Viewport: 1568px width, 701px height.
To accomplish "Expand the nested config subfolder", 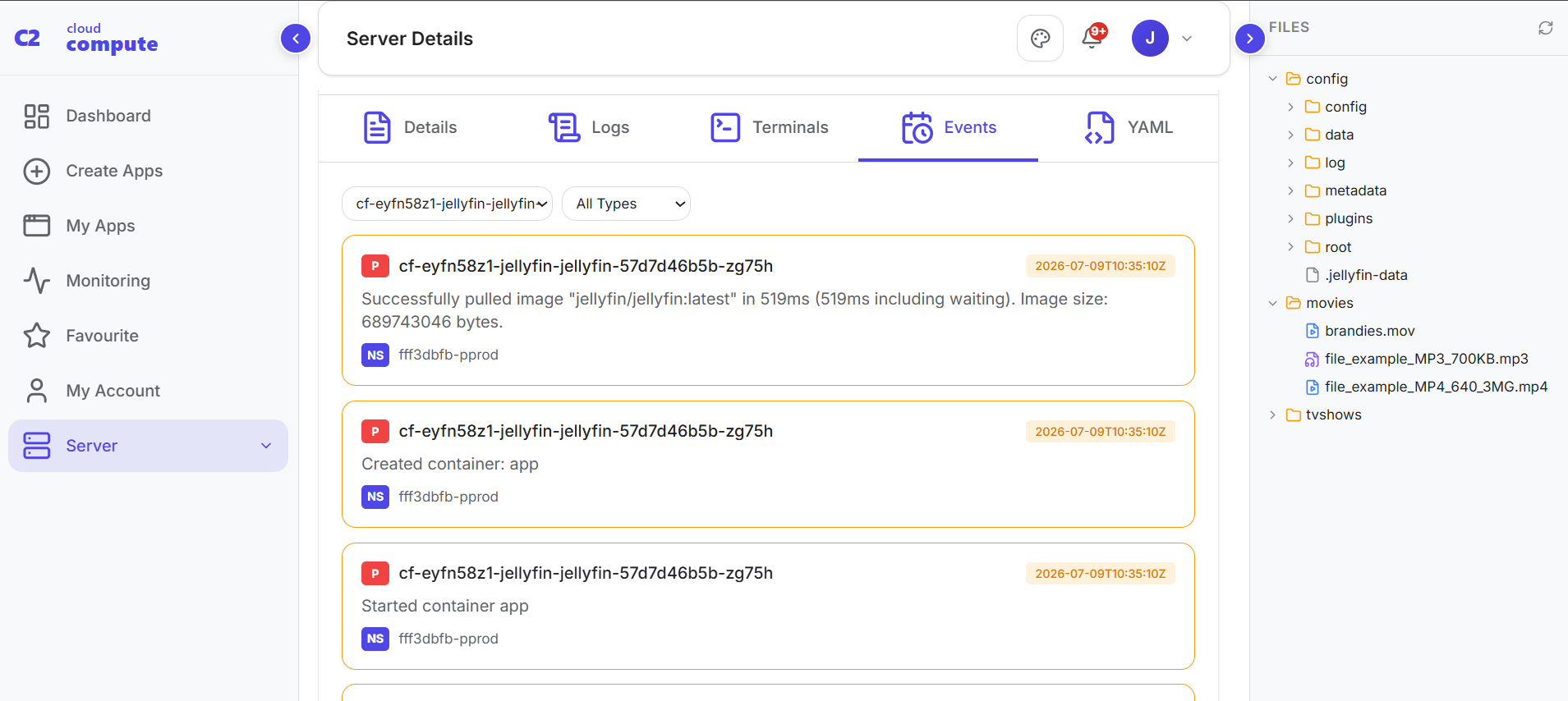I will [1290, 107].
